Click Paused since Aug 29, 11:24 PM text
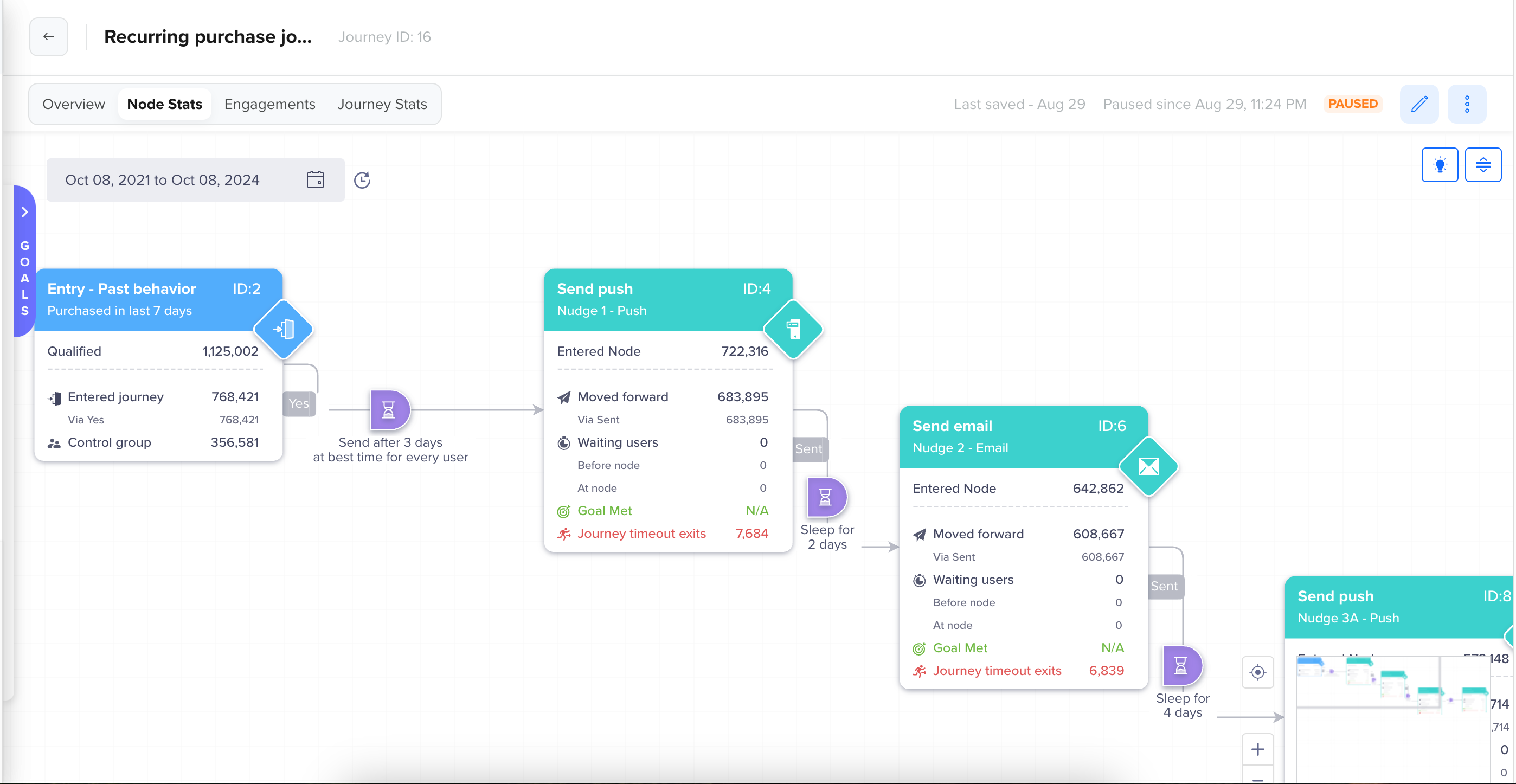 (x=1204, y=104)
